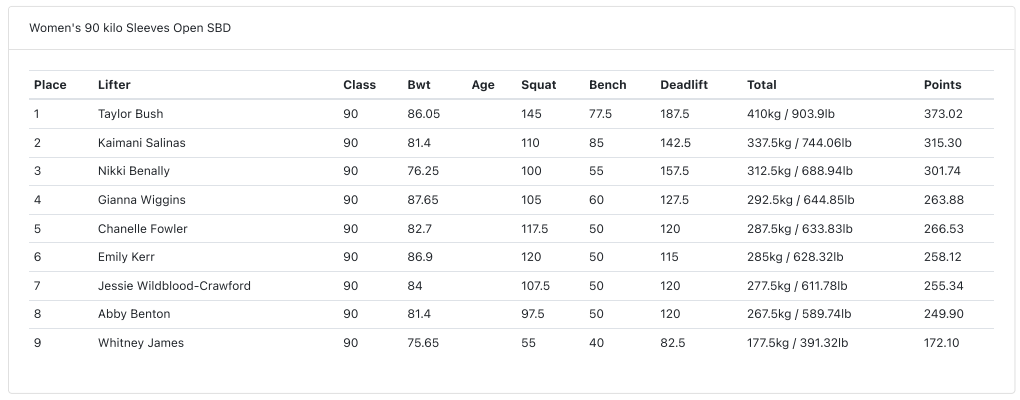
Task: Click the Lifter column header
Action: pyautogui.click(x=114, y=85)
